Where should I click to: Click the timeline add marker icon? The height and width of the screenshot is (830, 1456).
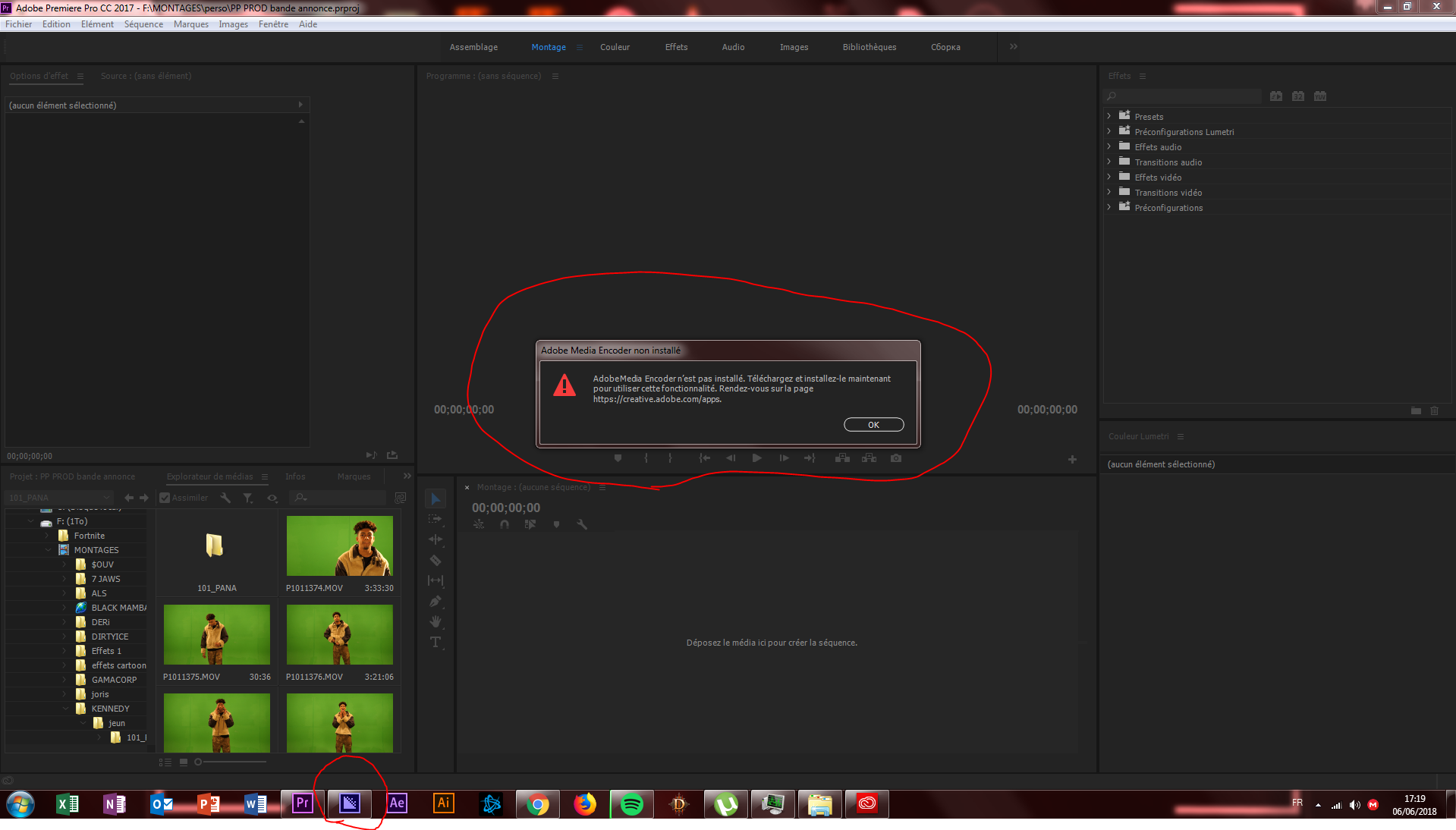[x=556, y=524]
